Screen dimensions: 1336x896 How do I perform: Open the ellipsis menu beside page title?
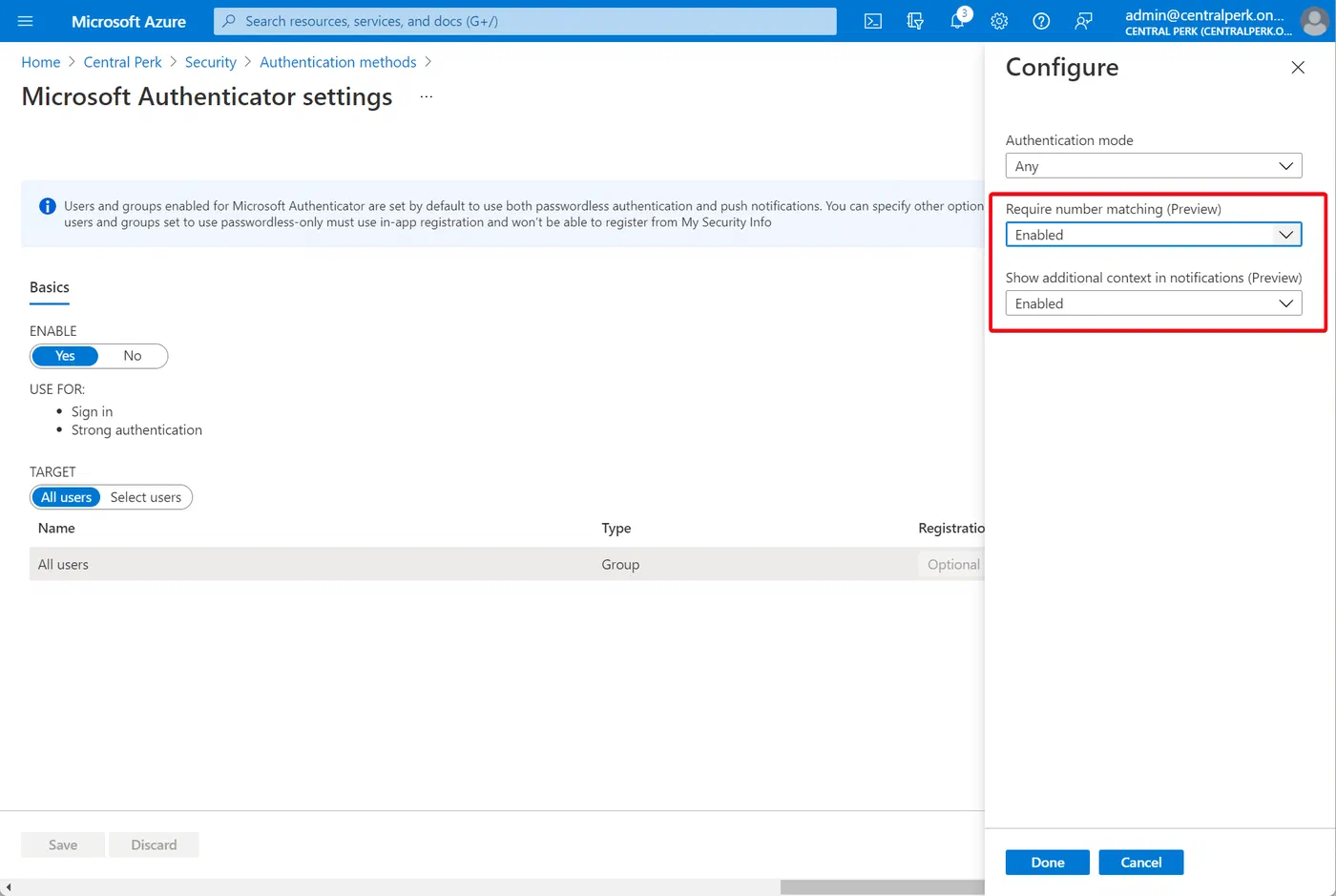(x=426, y=97)
